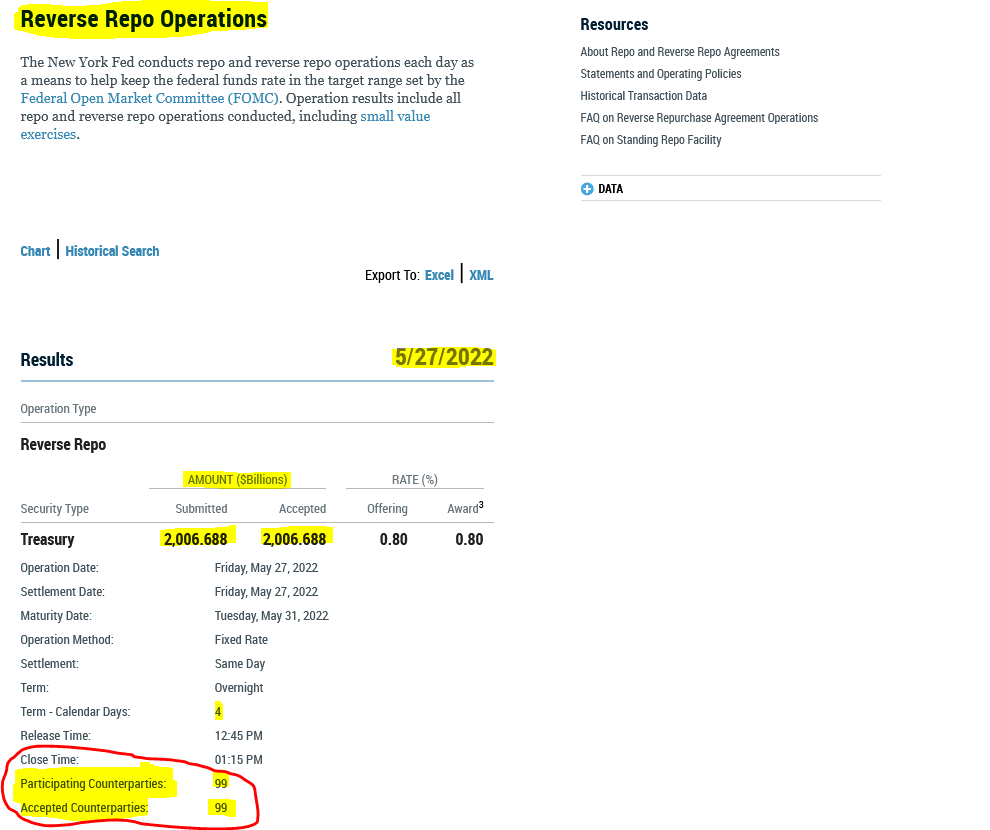Click the Export To label
The width and height of the screenshot is (990, 830).
click(x=392, y=275)
